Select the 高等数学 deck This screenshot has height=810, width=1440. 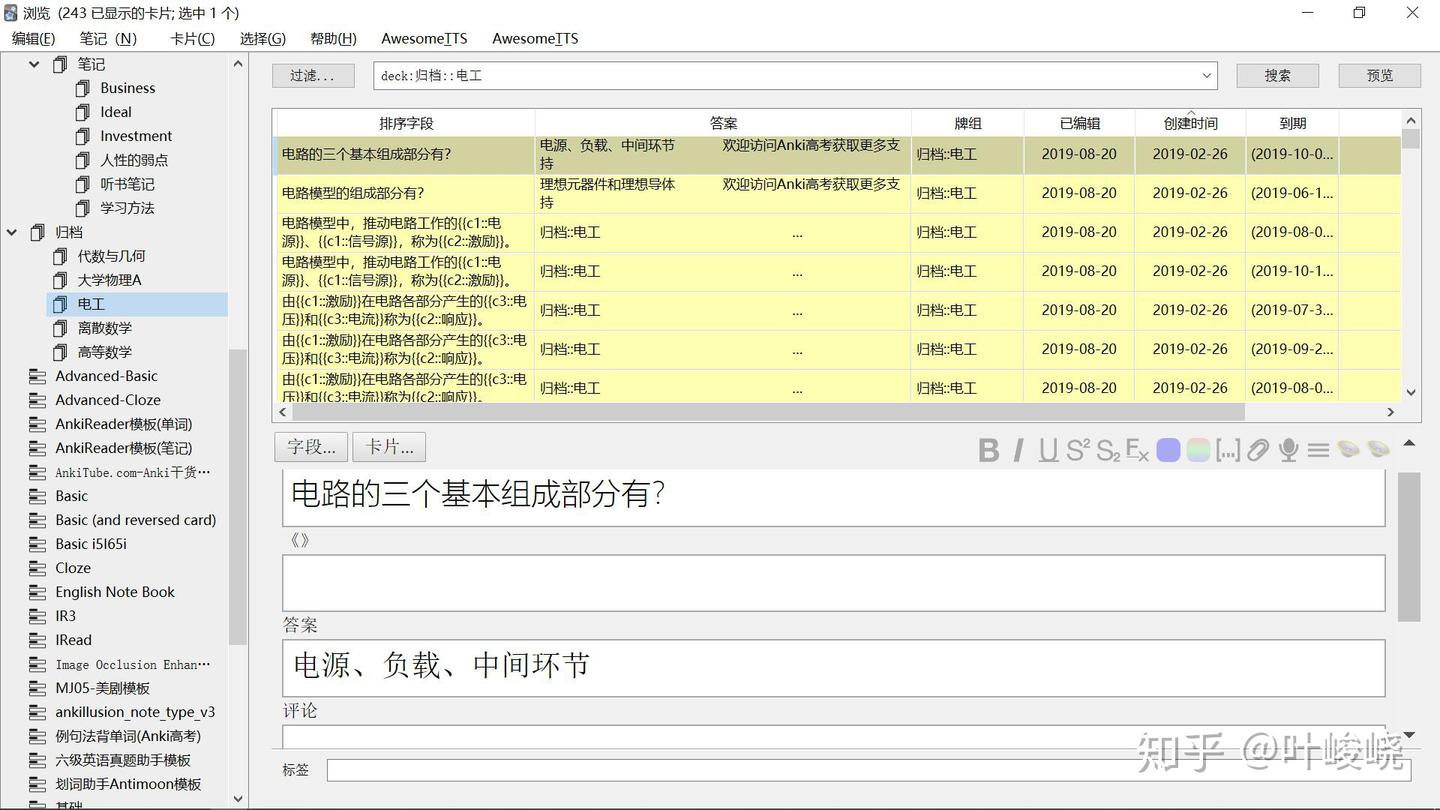(104, 352)
